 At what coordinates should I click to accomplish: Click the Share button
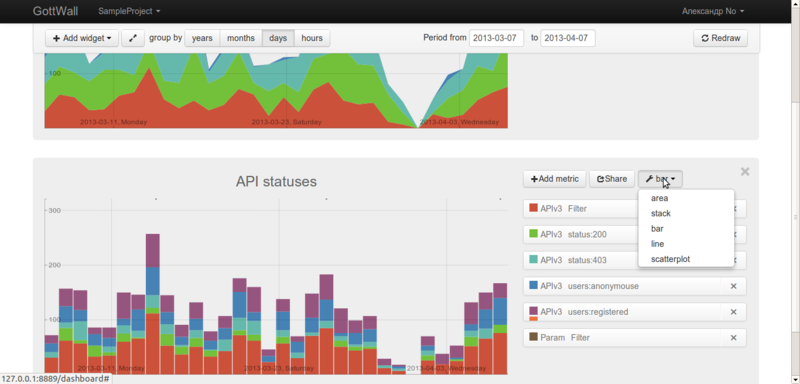tap(612, 179)
